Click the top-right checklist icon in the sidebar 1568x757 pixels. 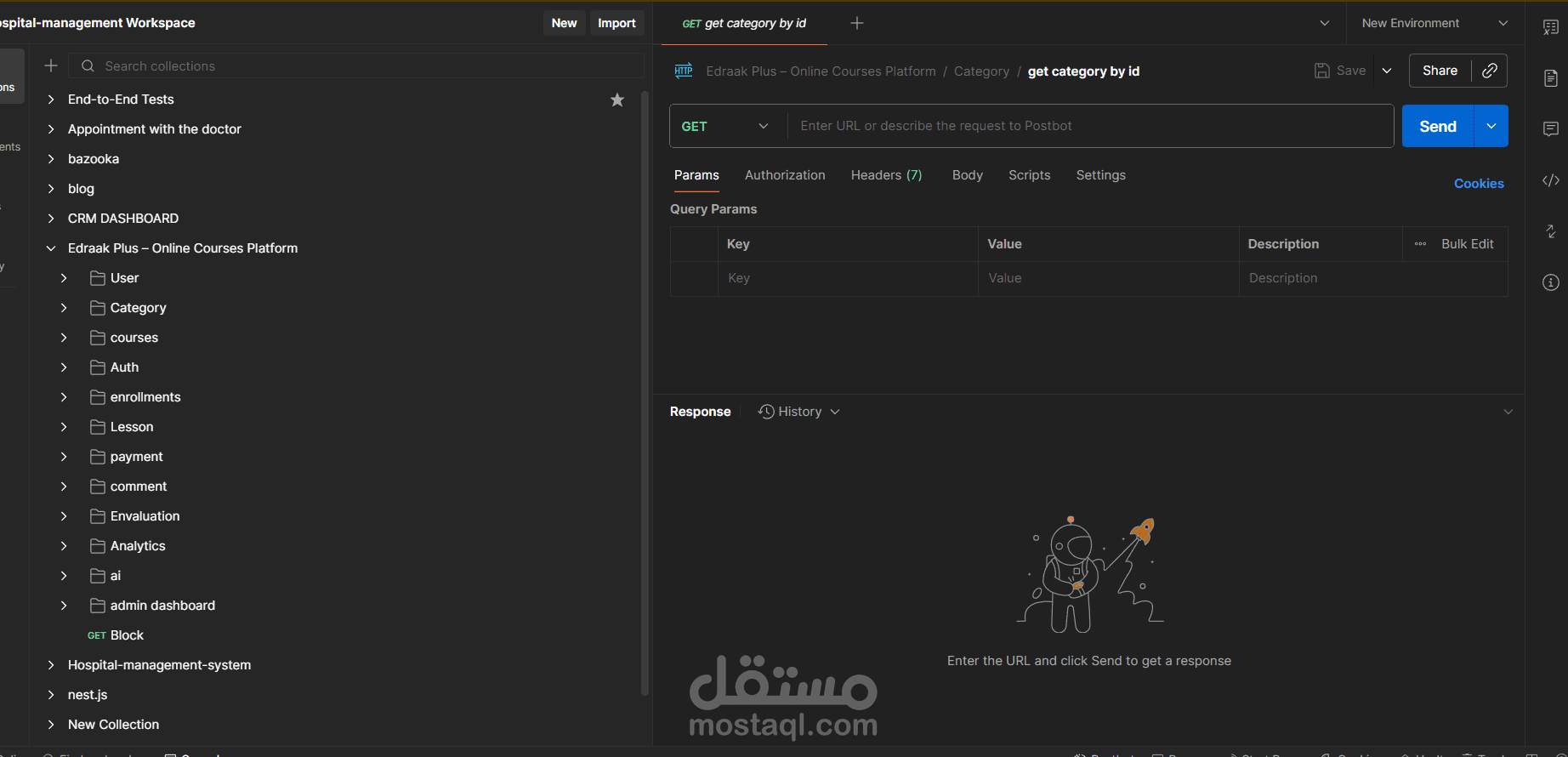[x=1551, y=27]
